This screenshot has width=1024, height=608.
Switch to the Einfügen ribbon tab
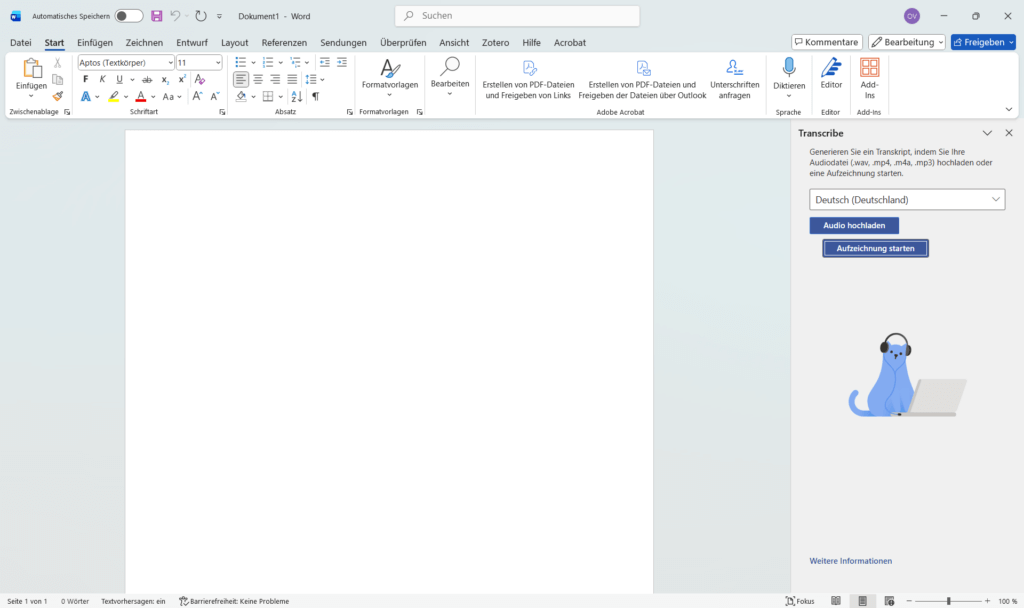point(94,42)
